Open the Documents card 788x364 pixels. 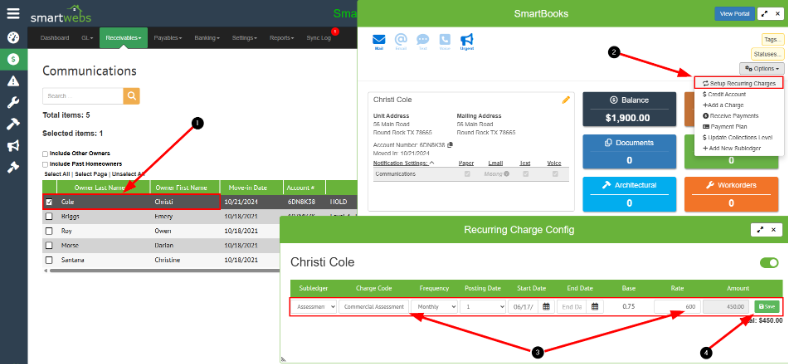coord(629,151)
